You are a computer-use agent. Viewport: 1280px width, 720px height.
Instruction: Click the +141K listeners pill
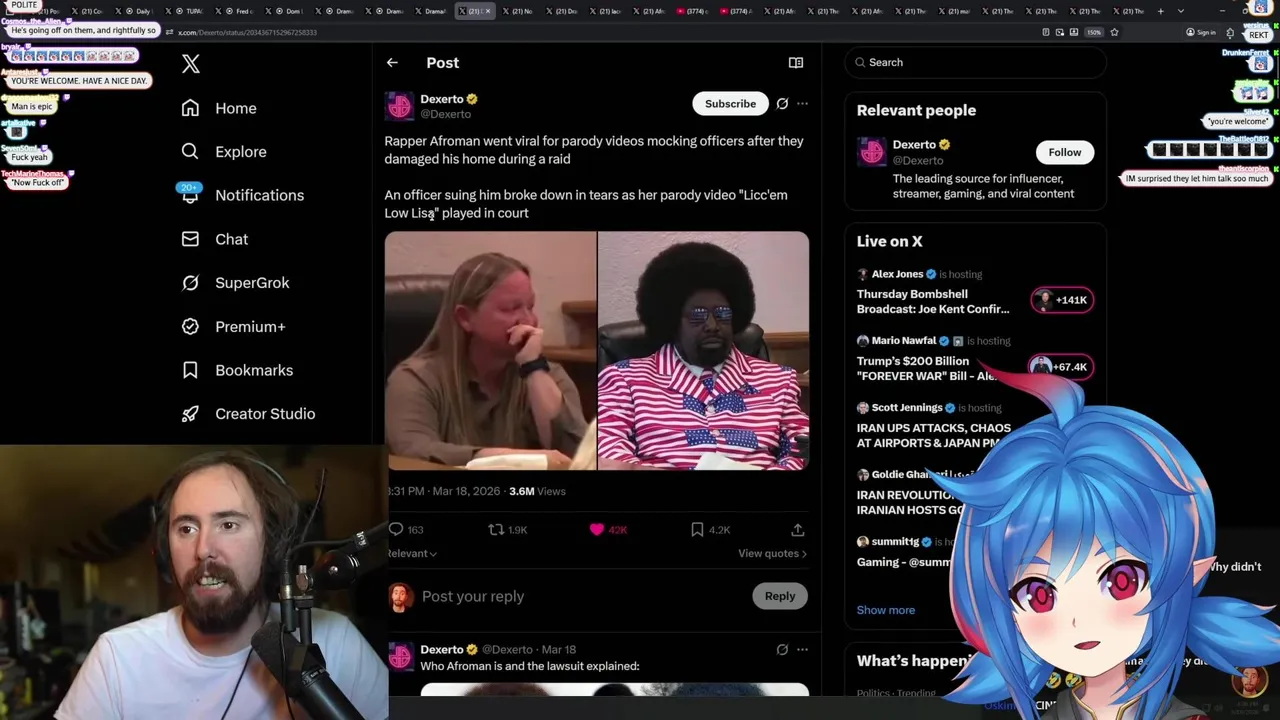(1062, 300)
